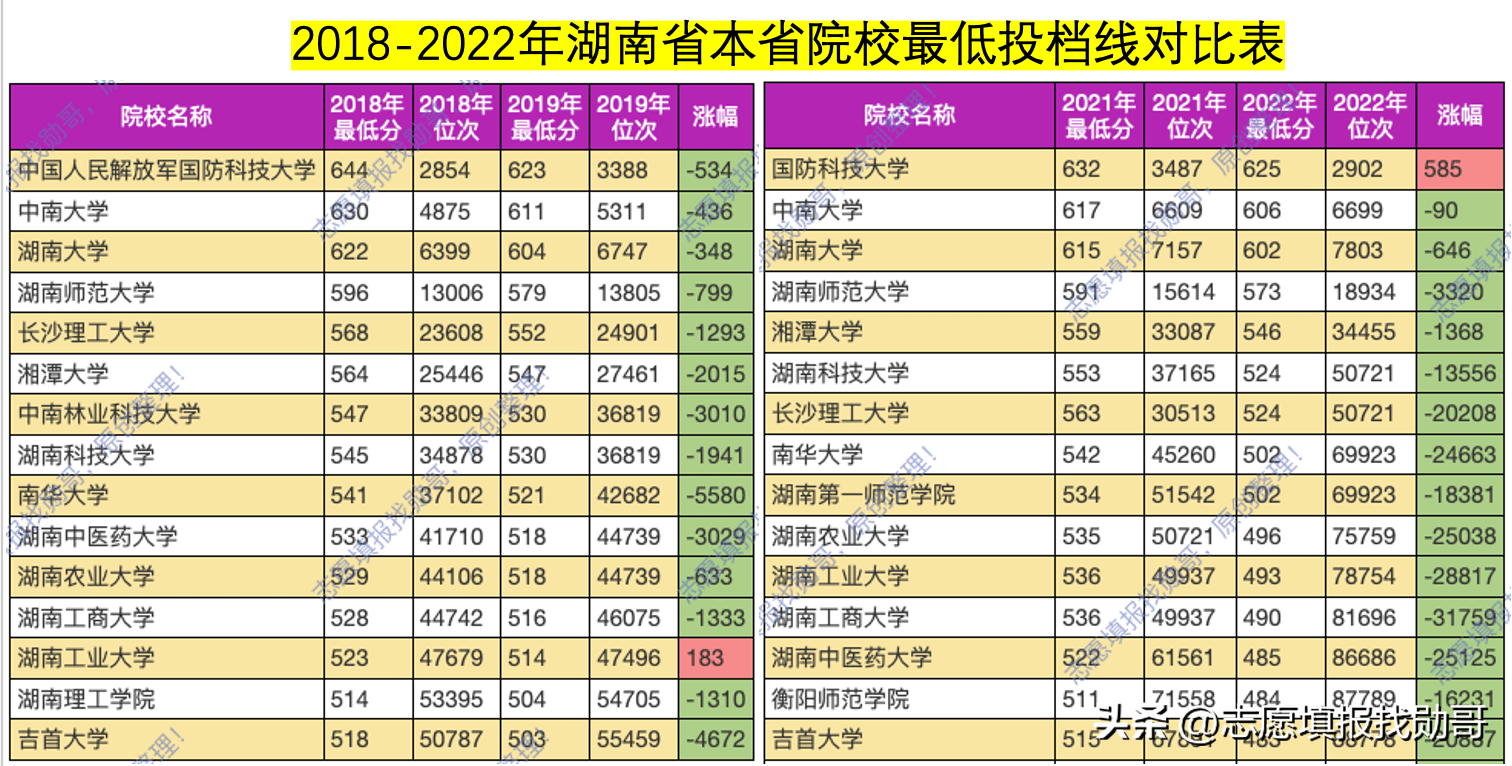Screen dimensions: 1512x766
Task: Select the rank value 3487
Action: coord(1178,170)
